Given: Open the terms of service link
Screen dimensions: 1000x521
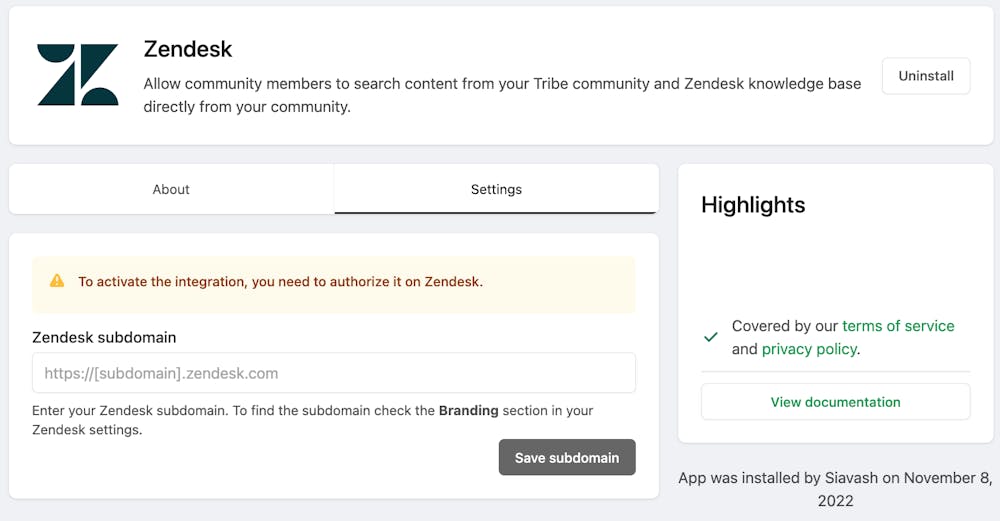Looking at the screenshot, I should point(898,326).
